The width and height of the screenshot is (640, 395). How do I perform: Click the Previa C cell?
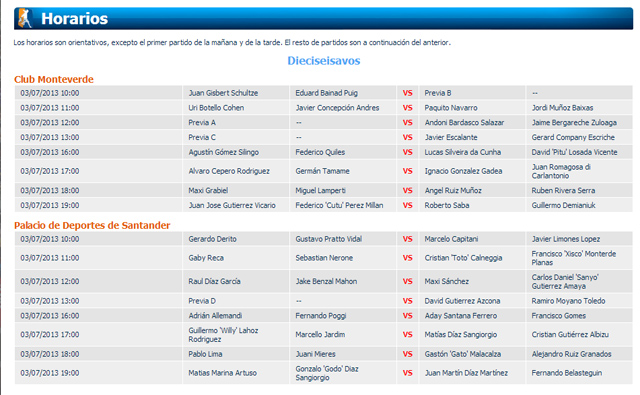click(x=202, y=137)
